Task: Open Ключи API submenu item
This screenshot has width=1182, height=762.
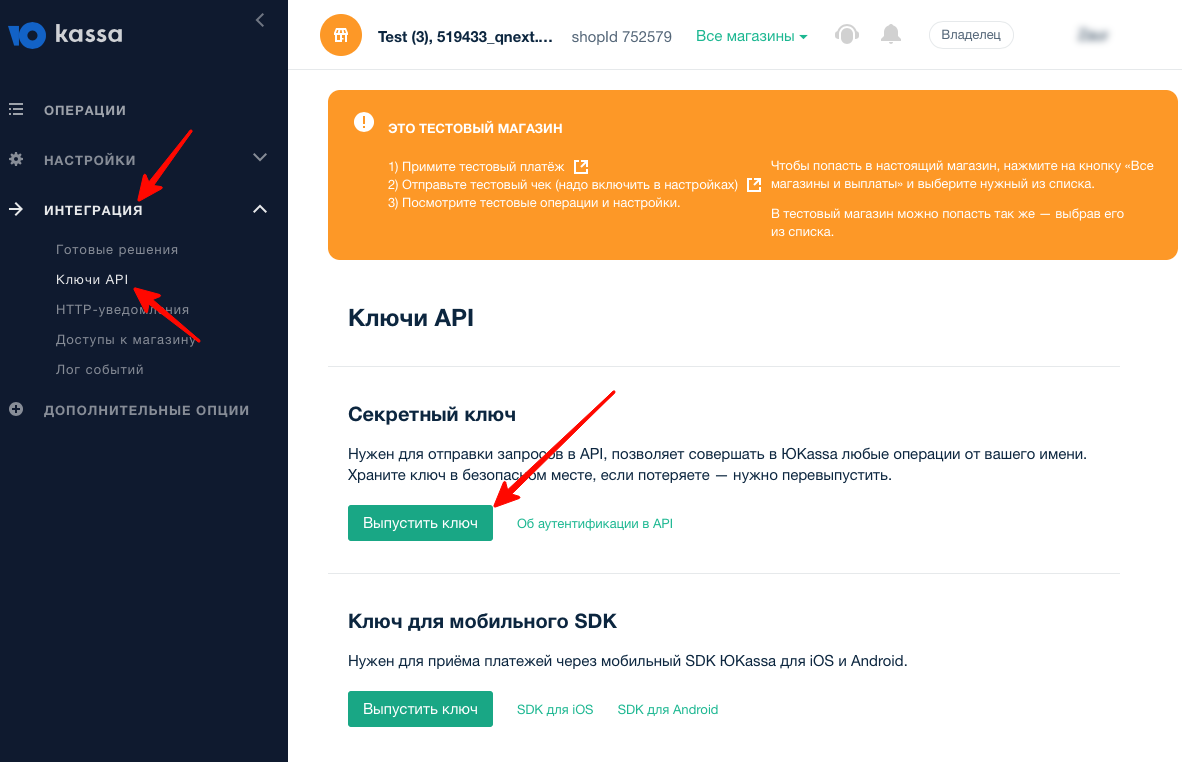Action: click(x=92, y=280)
